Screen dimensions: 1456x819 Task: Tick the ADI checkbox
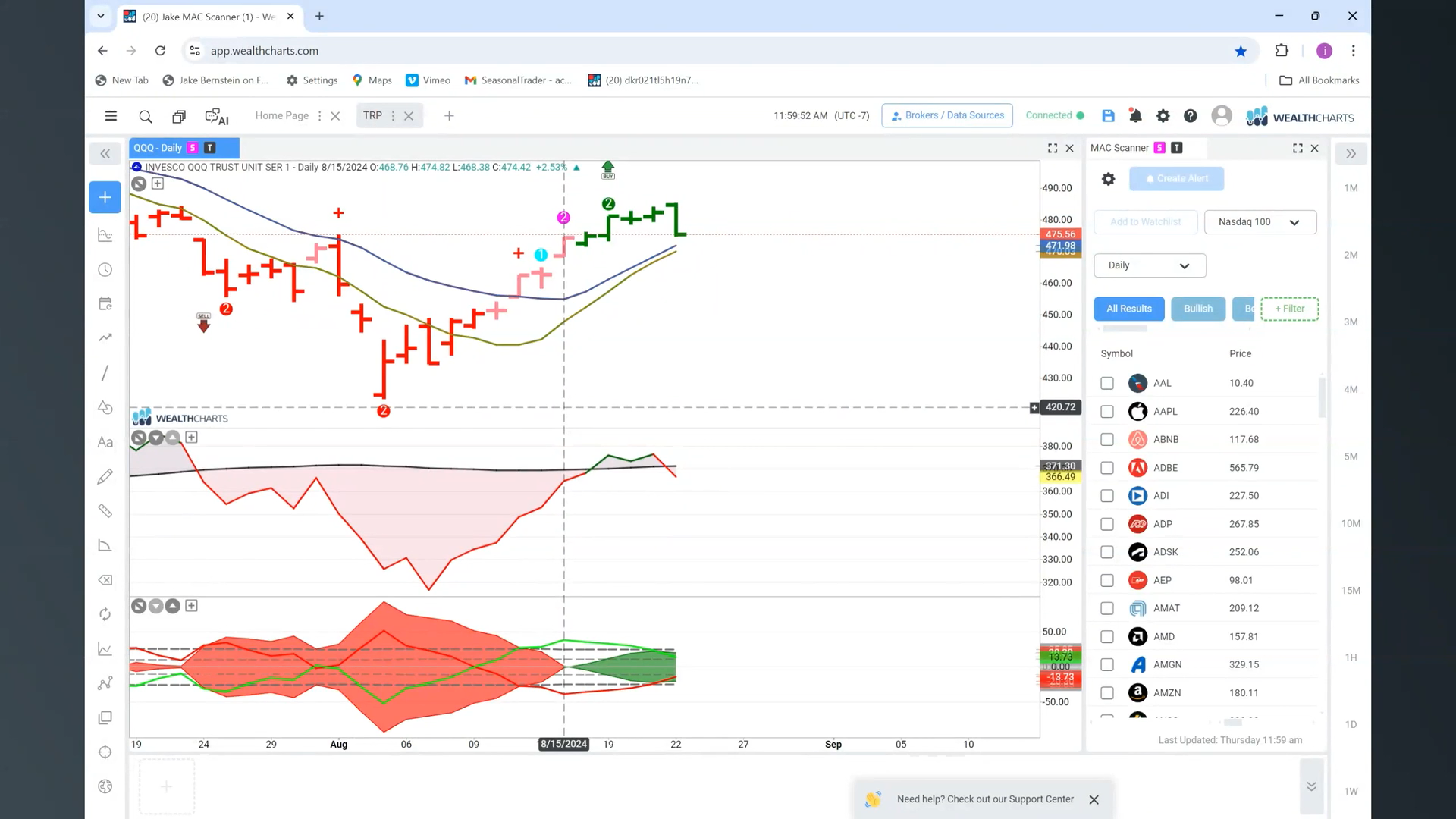[1107, 496]
